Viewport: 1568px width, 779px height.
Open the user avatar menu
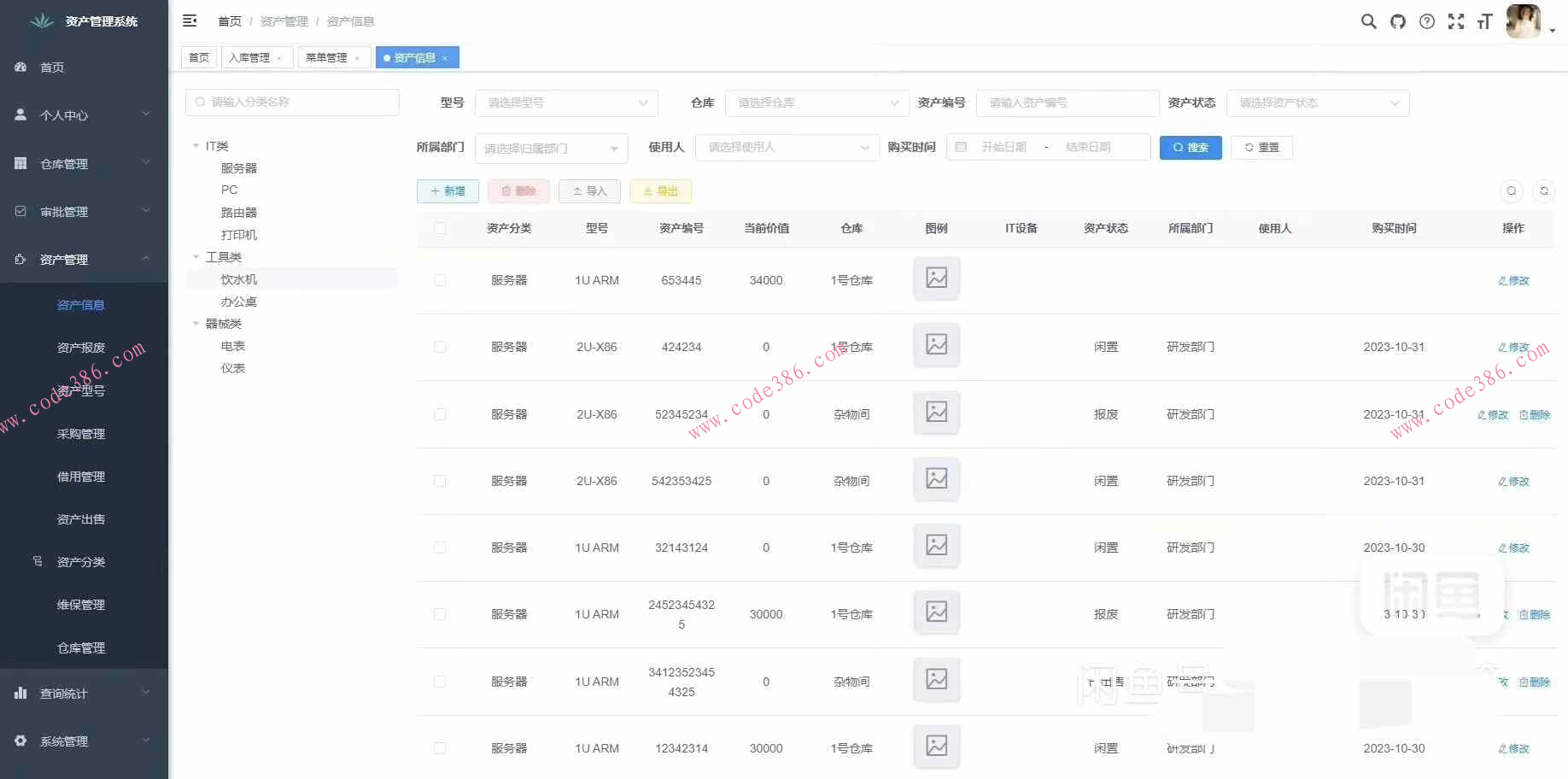click(x=1525, y=21)
